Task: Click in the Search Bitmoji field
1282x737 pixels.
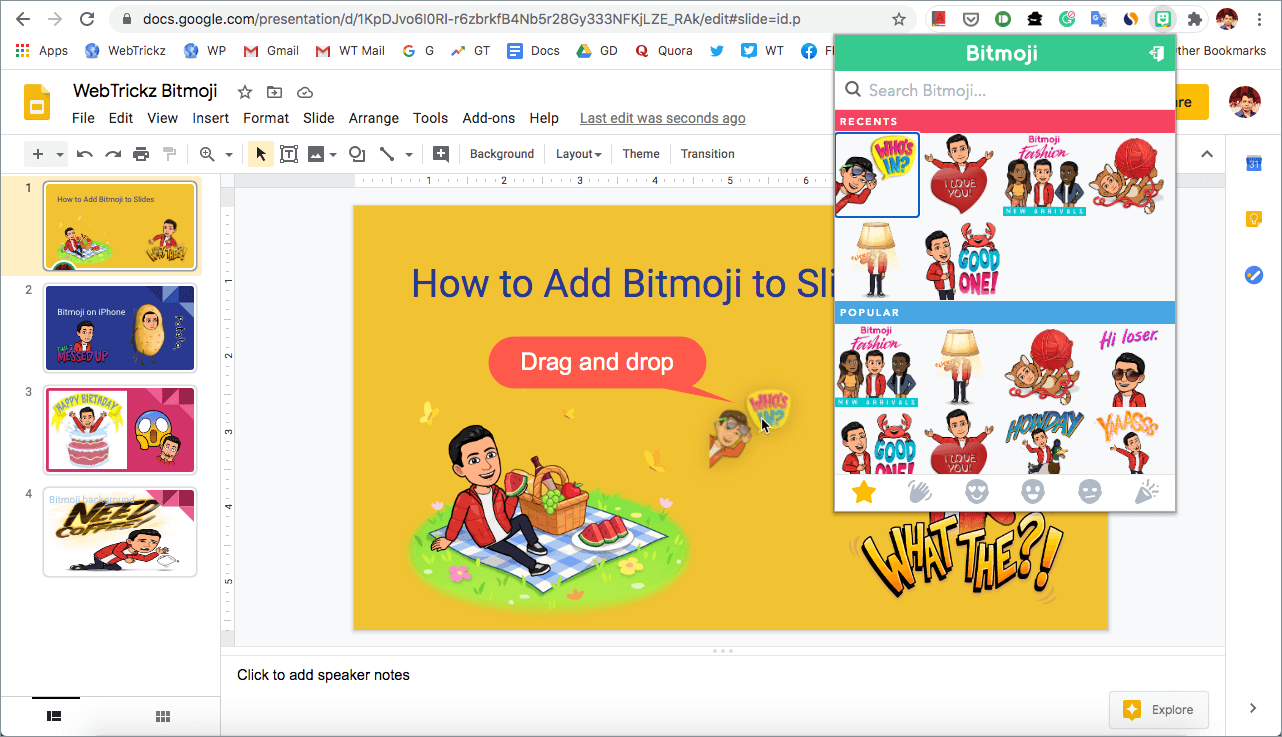Action: pos(1005,90)
